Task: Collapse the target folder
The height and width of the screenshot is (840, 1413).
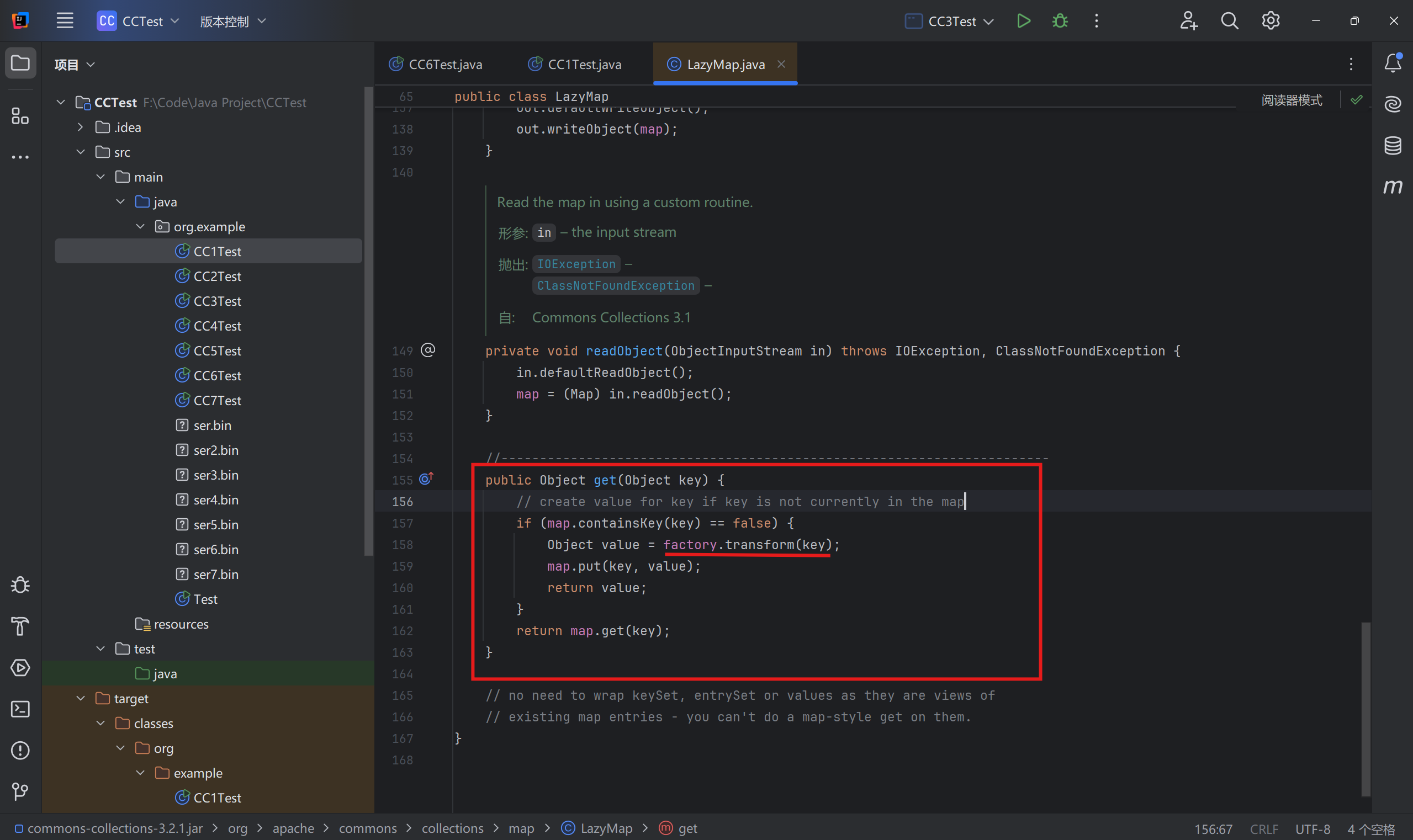Action: coord(81,699)
